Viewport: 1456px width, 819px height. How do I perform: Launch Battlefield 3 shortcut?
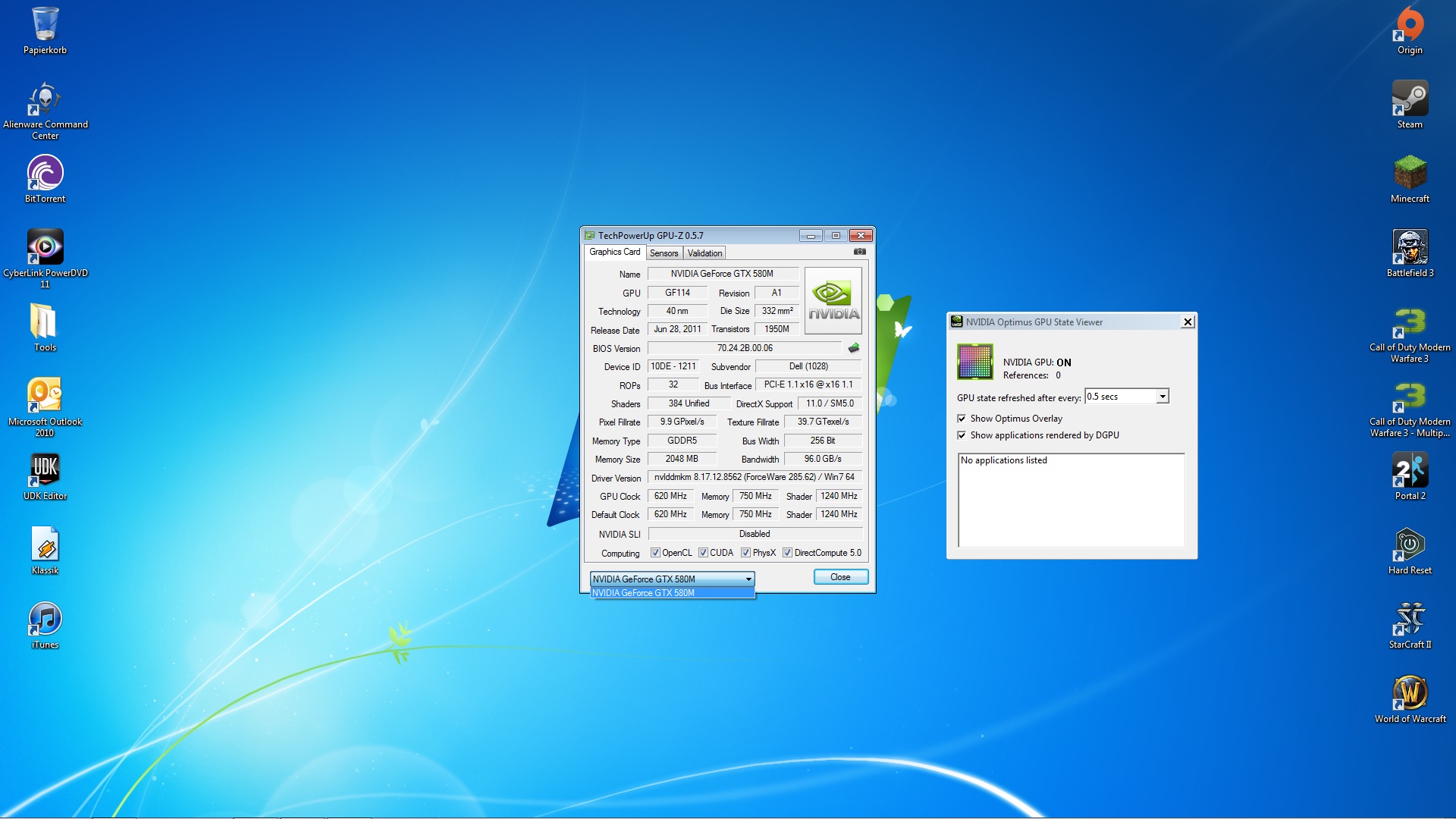[x=1410, y=253]
